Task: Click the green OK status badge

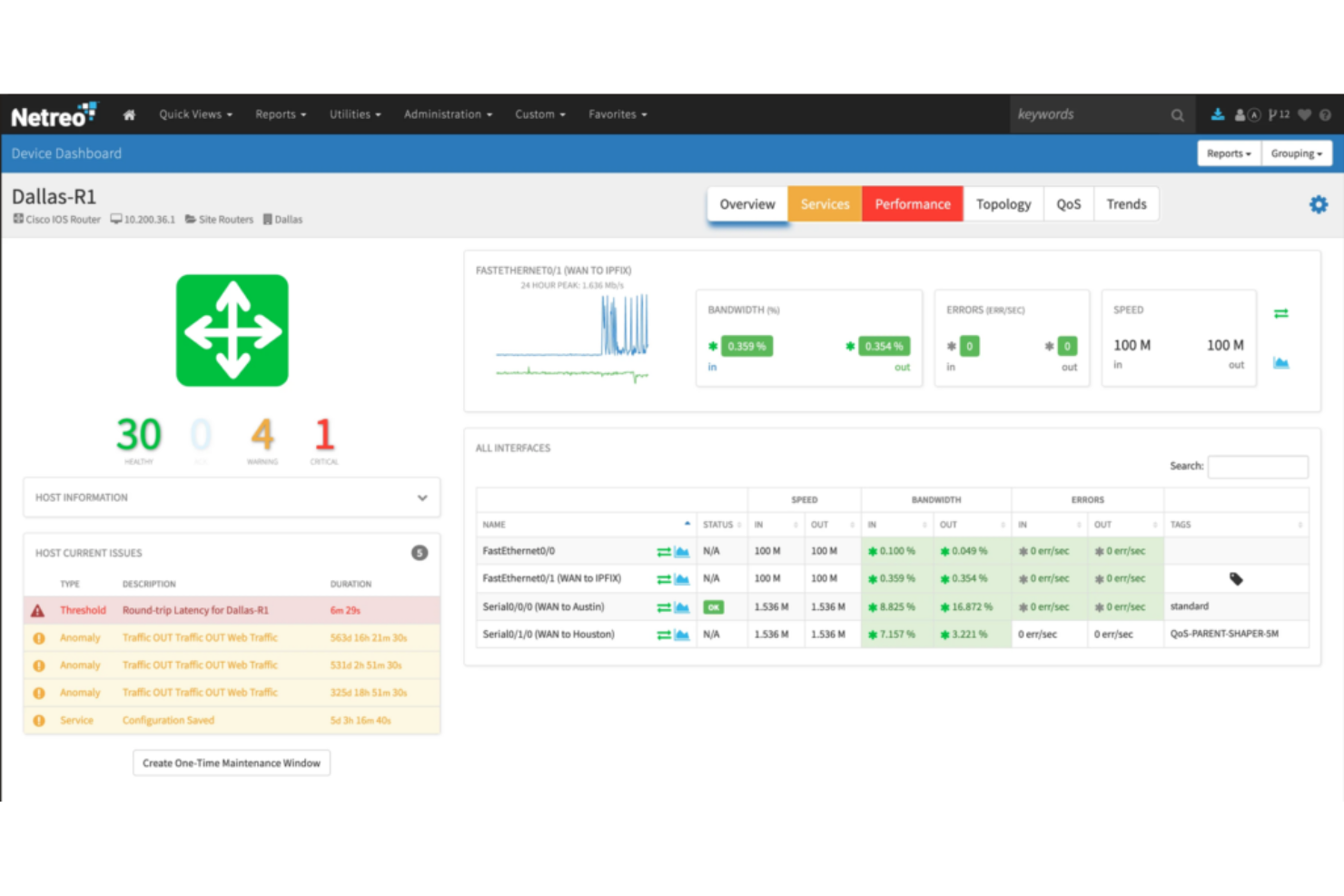Action: tap(714, 607)
